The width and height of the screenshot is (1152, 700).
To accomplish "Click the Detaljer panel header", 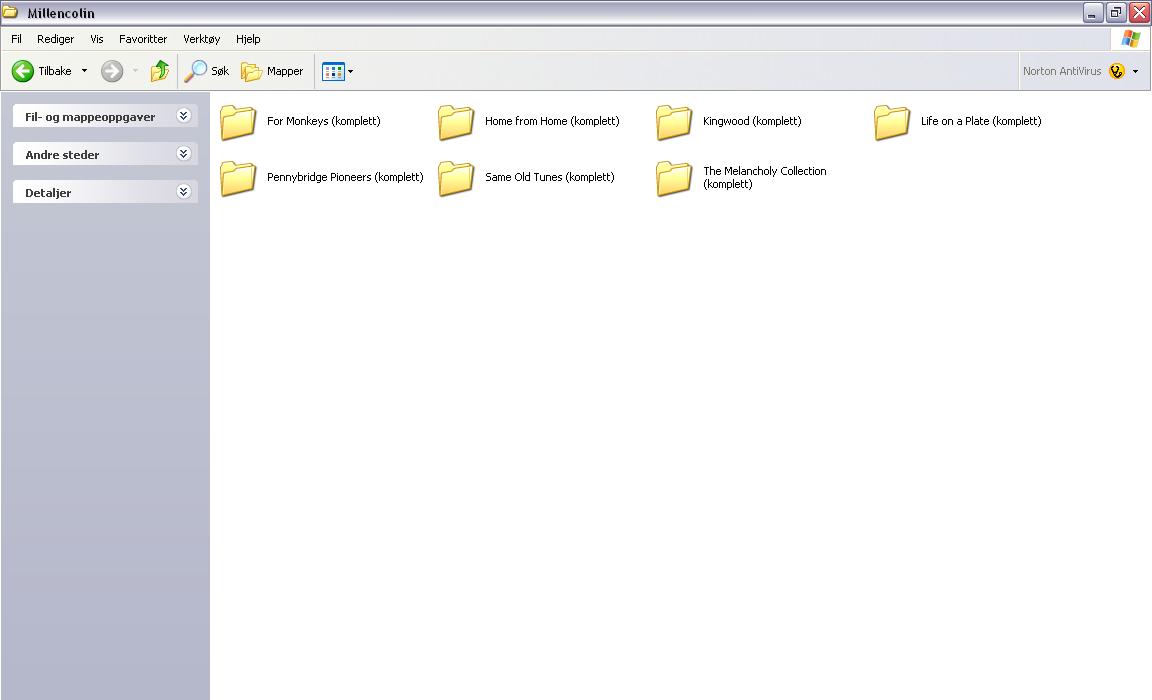I will click(105, 192).
